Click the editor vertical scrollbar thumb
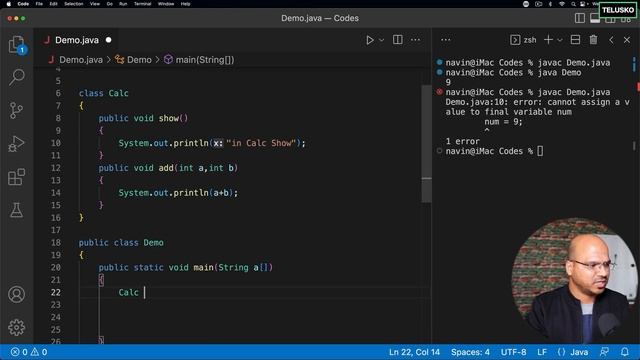Screen dimensions: 640x360 click(427, 144)
